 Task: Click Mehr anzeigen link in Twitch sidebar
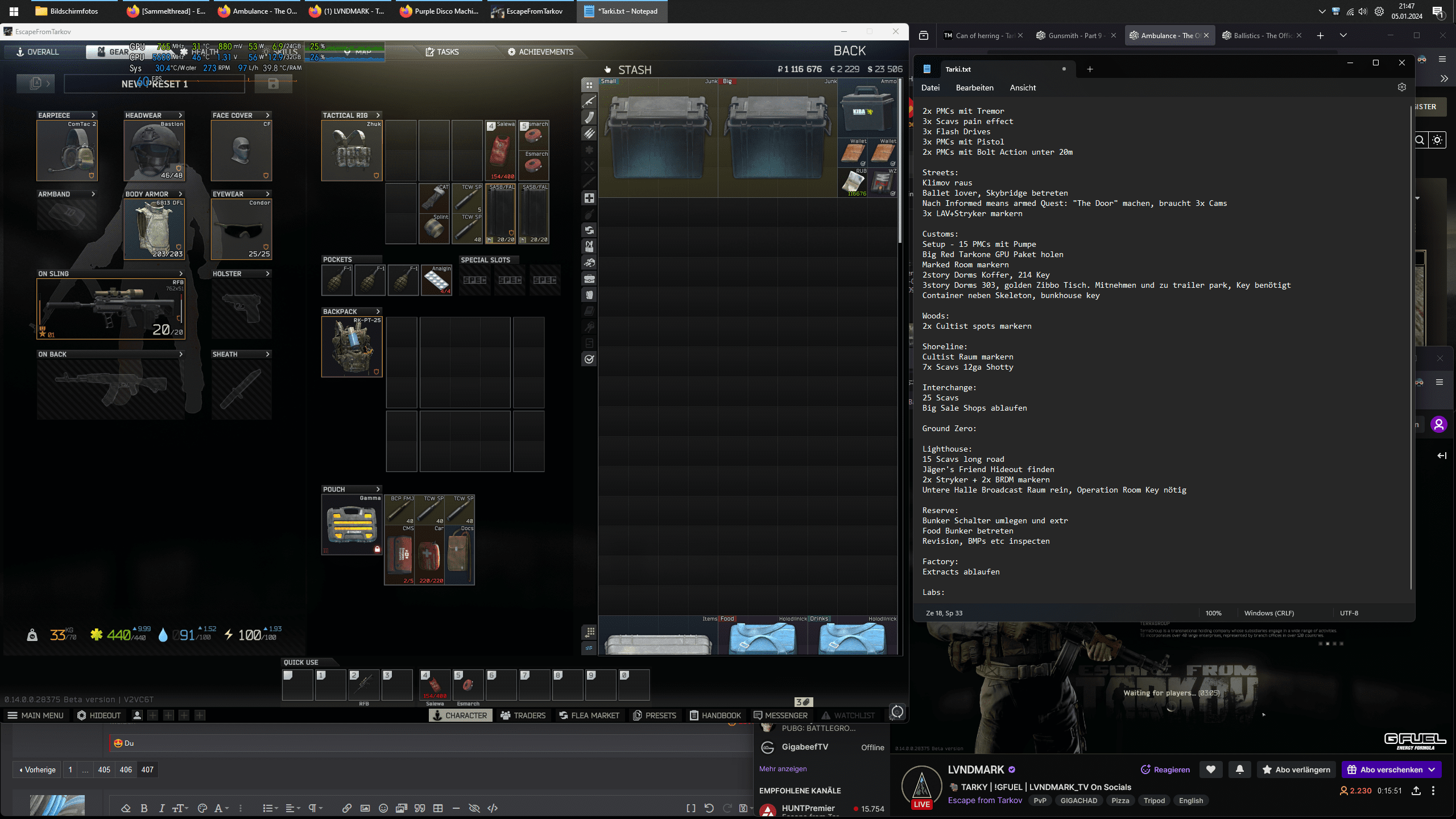coord(783,768)
